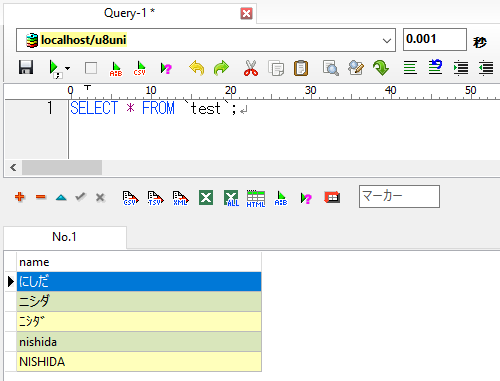
Task: Click the format-undo icon with blue arrow
Action: point(435,67)
